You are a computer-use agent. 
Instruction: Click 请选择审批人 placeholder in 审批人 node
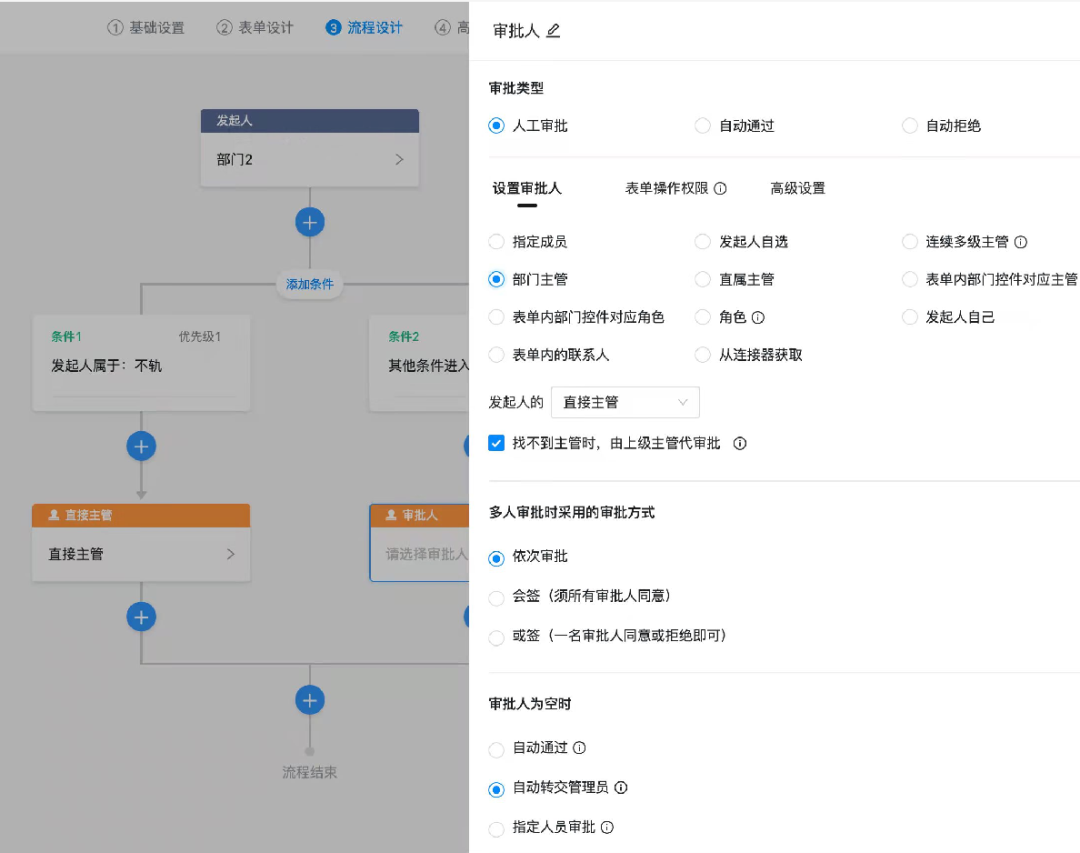pos(426,554)
